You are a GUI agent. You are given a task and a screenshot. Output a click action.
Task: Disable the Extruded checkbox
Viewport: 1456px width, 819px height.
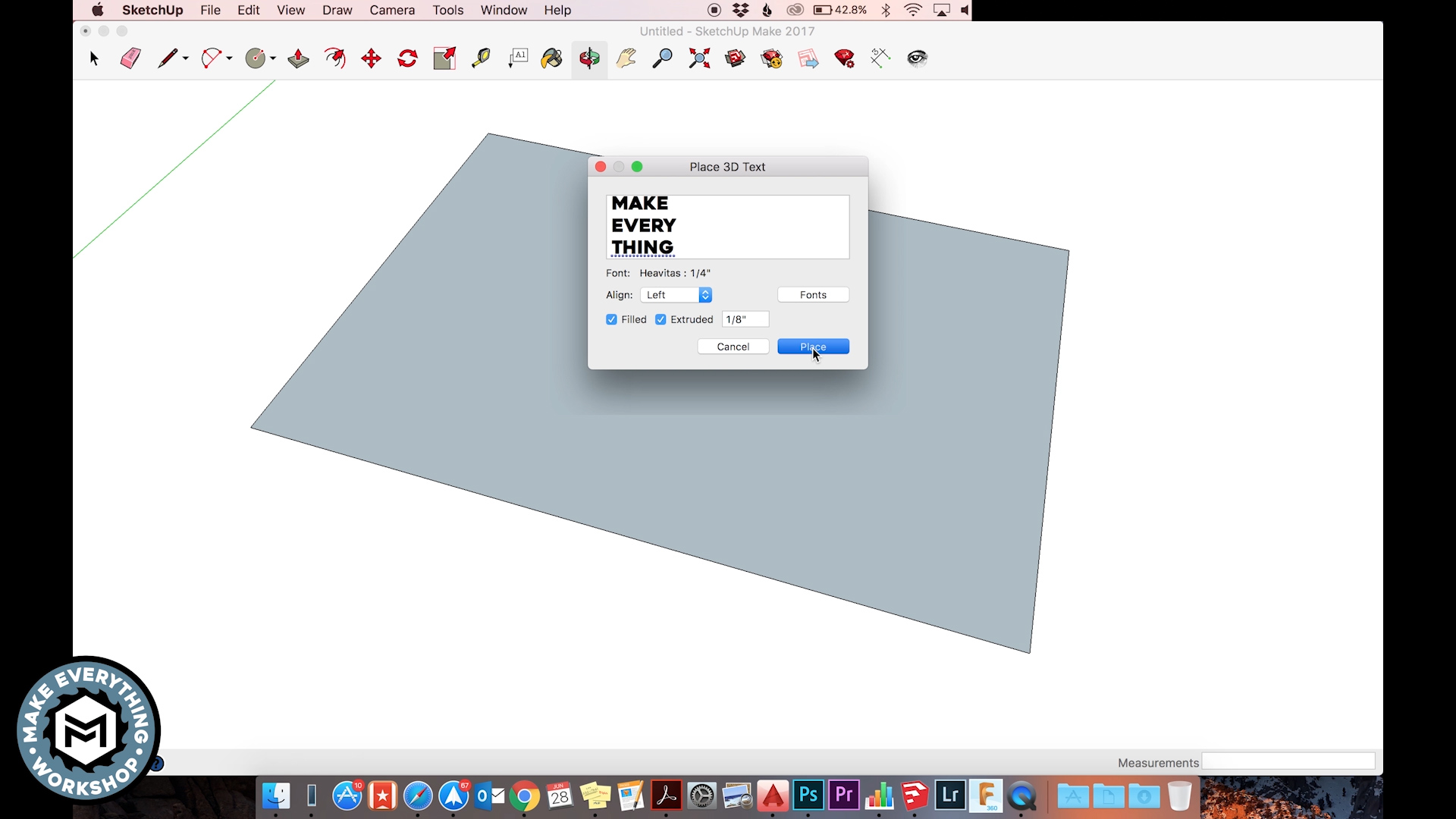pyautogui.click(x=661, y=319)
